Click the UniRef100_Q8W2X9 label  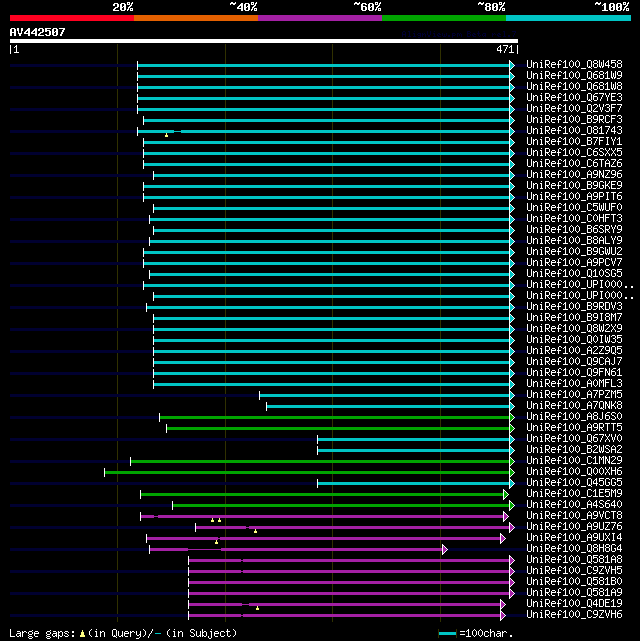(x=574, y=329)
